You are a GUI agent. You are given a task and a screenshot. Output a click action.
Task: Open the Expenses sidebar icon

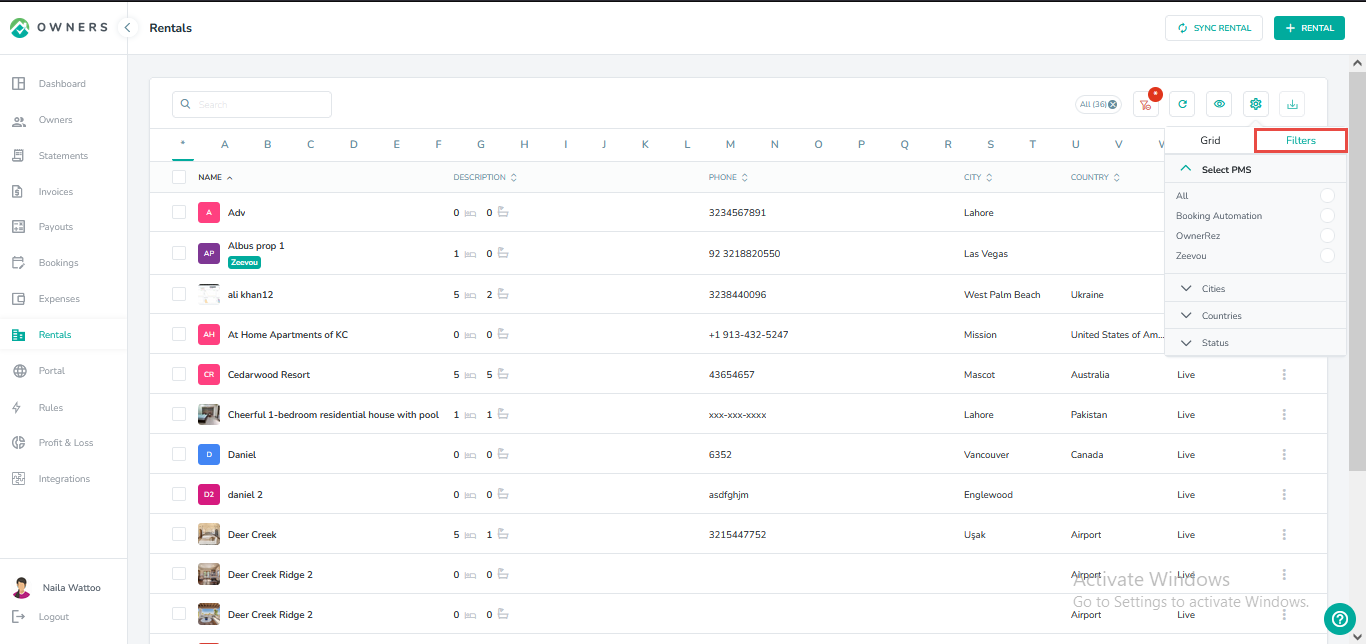click(x=18, y=299)
